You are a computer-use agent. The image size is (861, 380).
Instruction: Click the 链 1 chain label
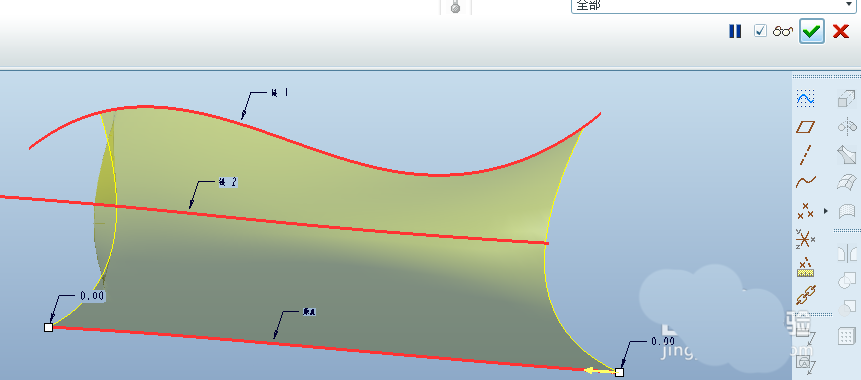click(x=279, y=93)
